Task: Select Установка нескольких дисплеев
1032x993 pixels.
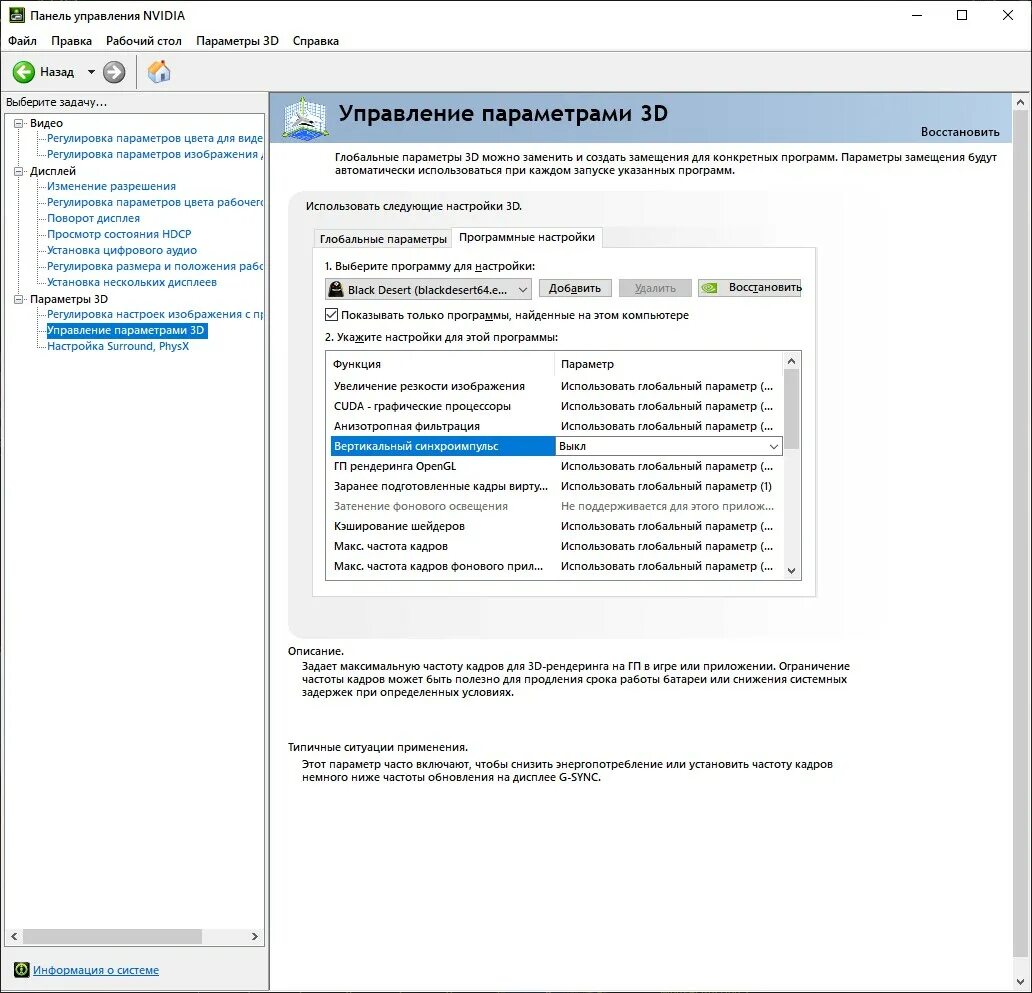Action: [132, 282]
